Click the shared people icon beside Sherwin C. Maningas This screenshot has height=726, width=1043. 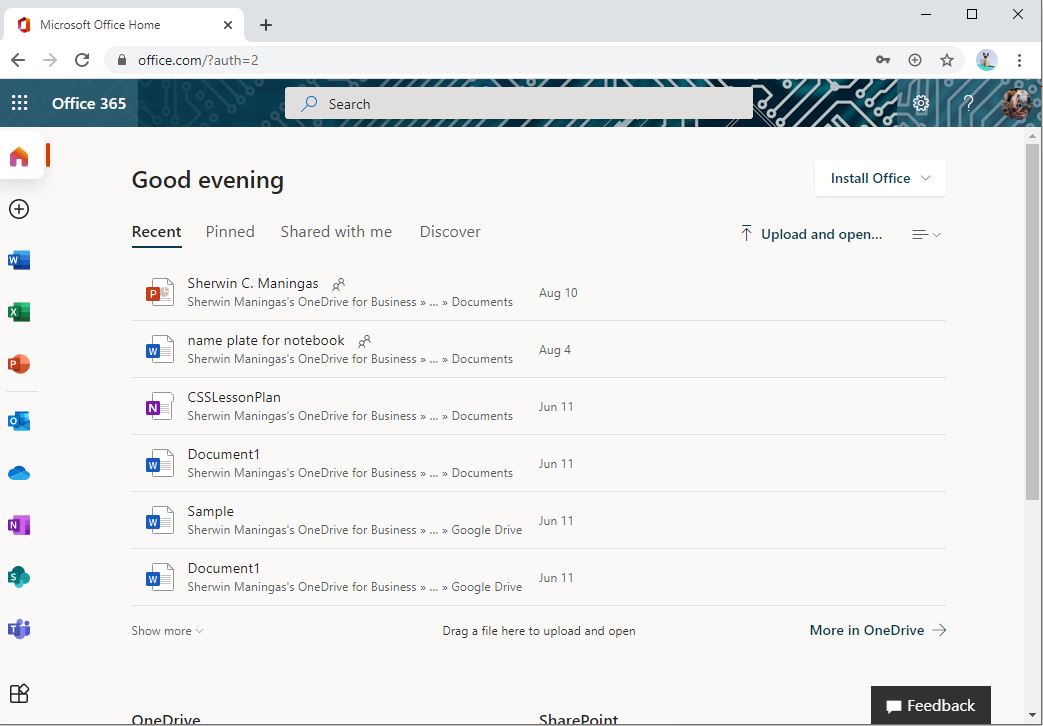pos(339,285)
